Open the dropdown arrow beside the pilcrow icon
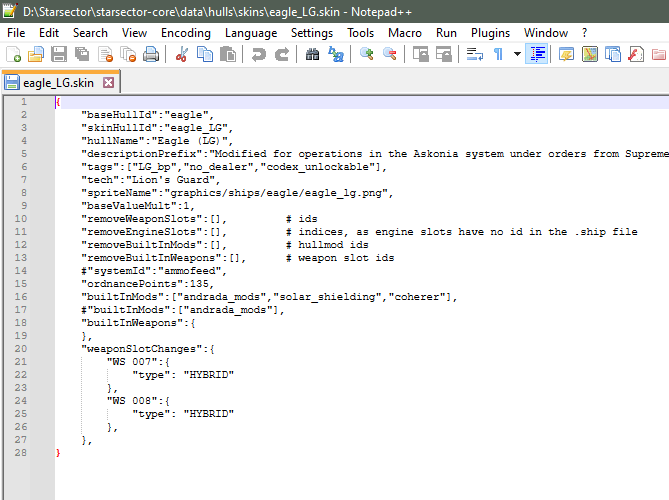Image resolution: width=669 pixels, height=500 pixels. [517, 55]
